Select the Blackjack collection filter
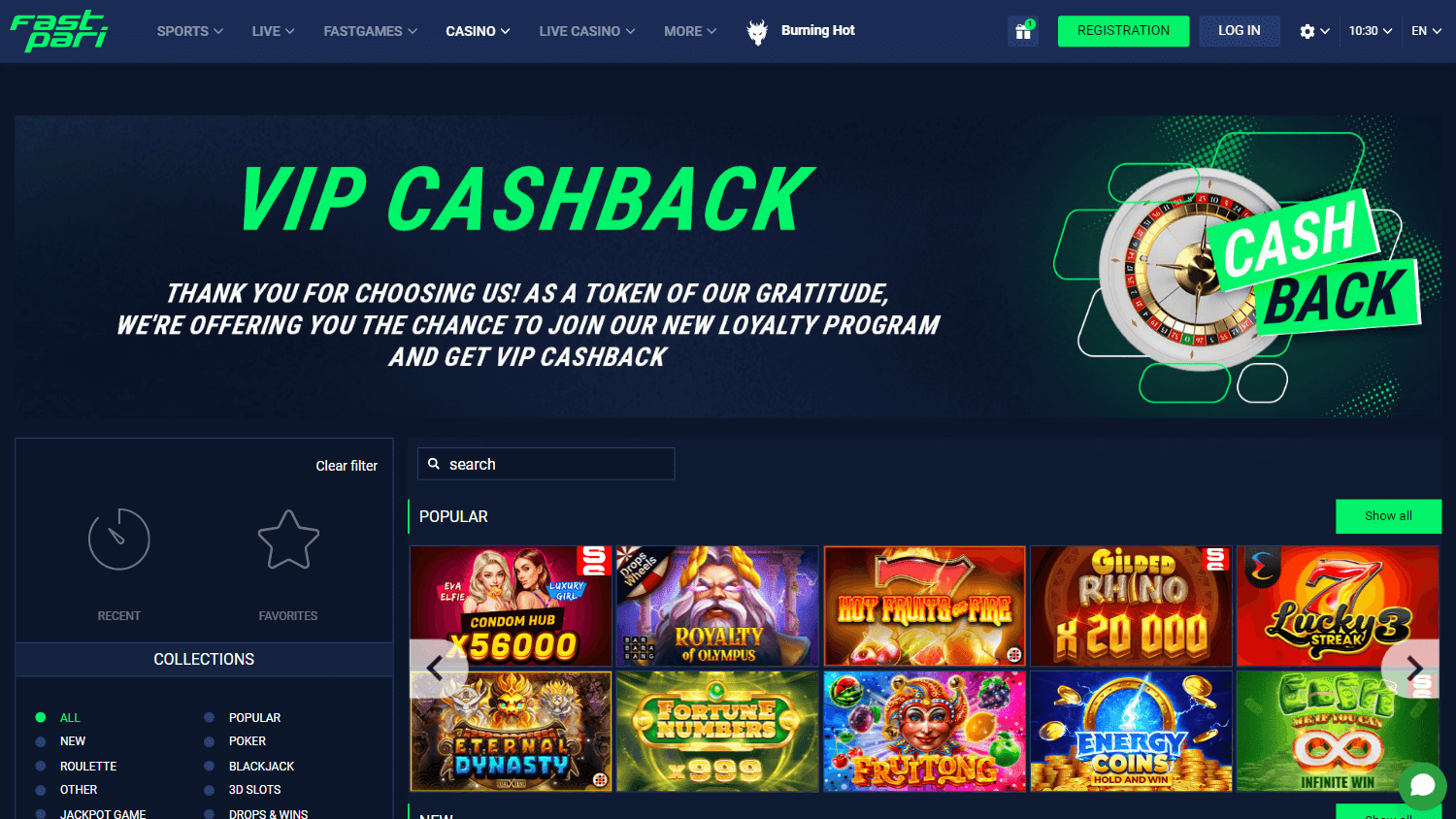The height and width of the screenshot is (819, 1456). 261,767
